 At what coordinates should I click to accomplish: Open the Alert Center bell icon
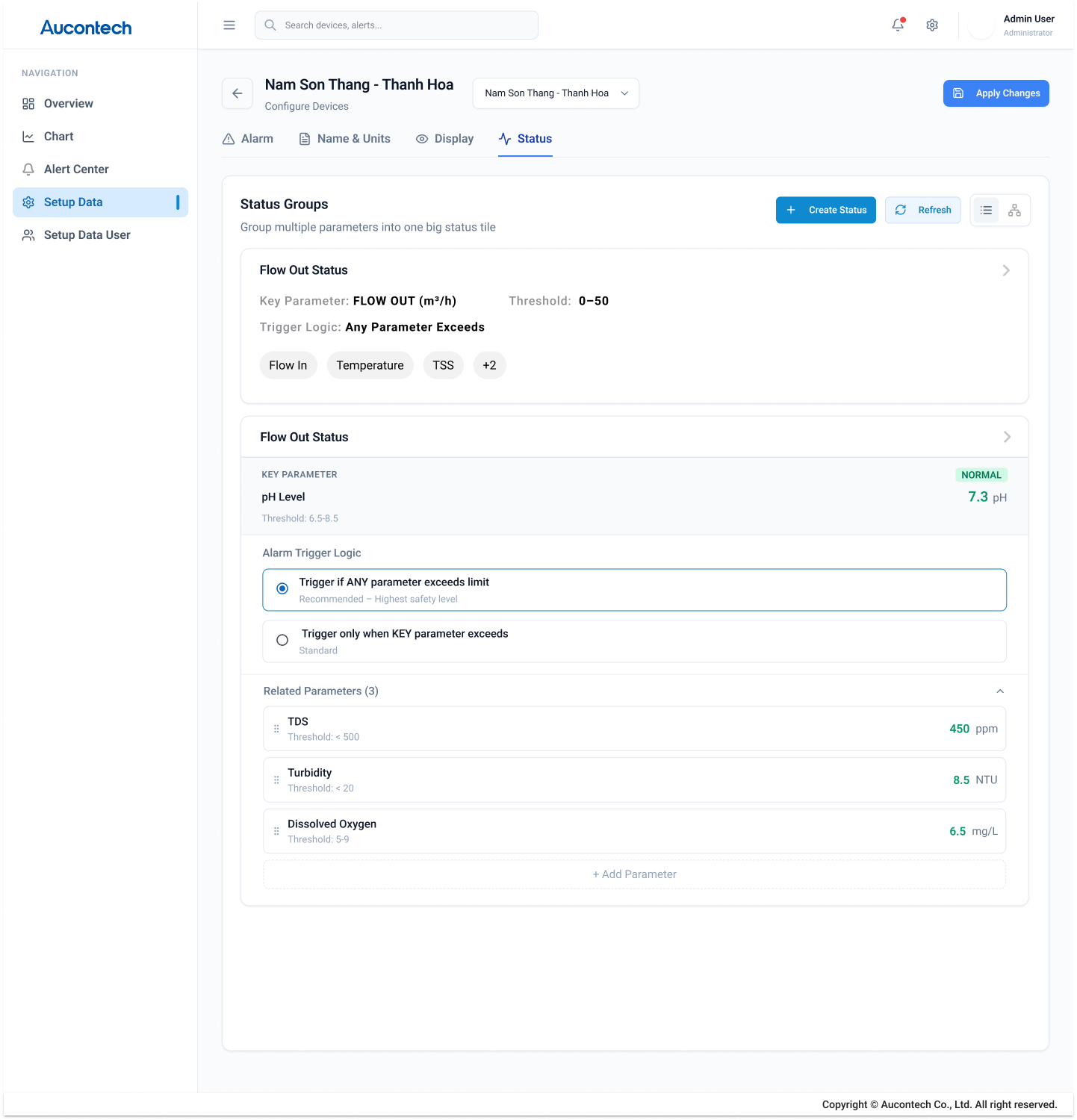click(28, 169)
